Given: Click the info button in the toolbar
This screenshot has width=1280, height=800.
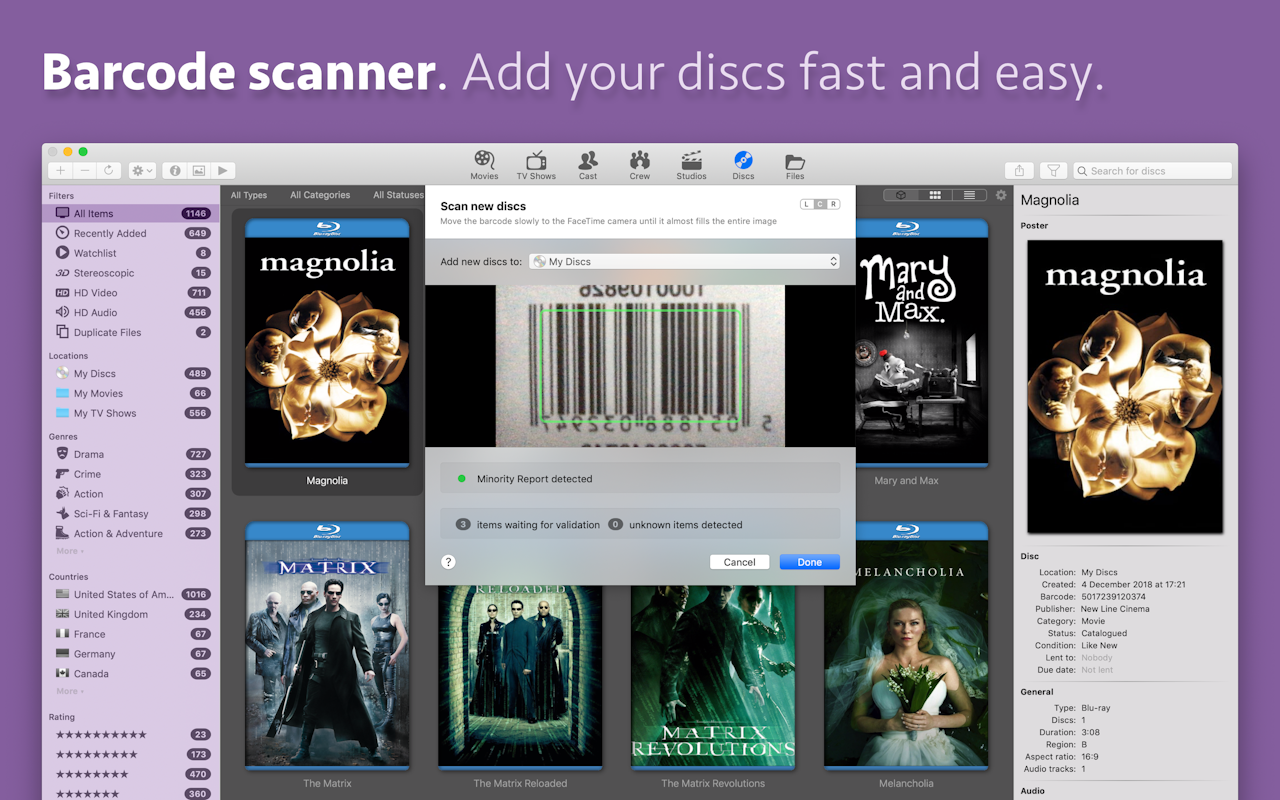Looking at the screenshot, I should 175,170.
